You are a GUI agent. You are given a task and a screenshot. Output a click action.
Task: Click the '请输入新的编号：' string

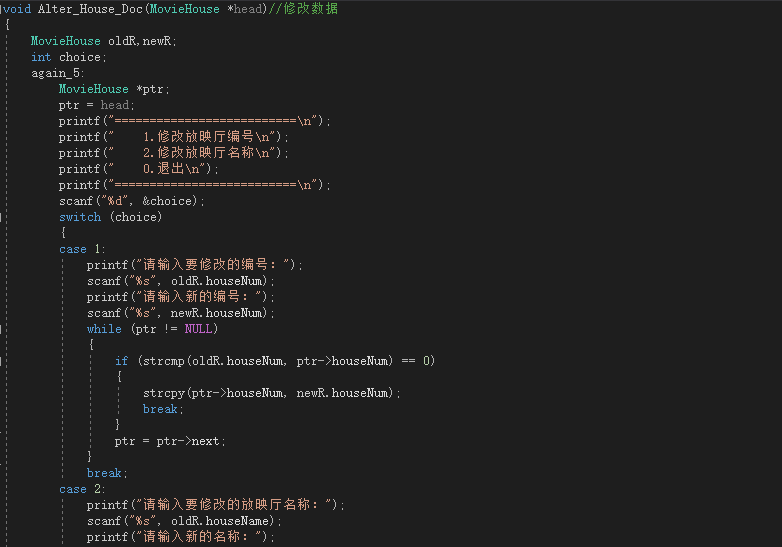(x=198, y=297)
